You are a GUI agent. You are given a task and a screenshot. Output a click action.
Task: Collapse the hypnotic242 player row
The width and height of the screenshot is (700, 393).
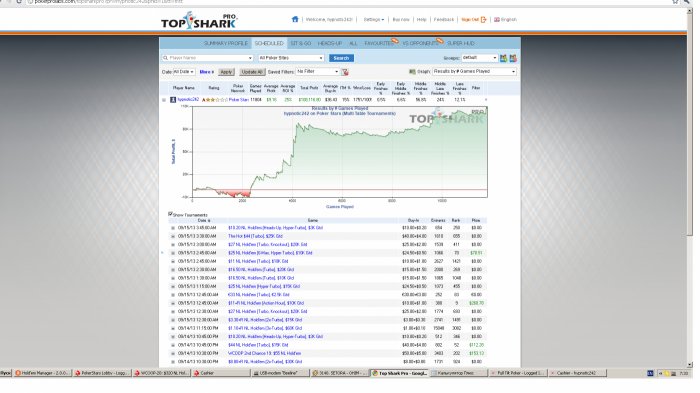point(164,100)
